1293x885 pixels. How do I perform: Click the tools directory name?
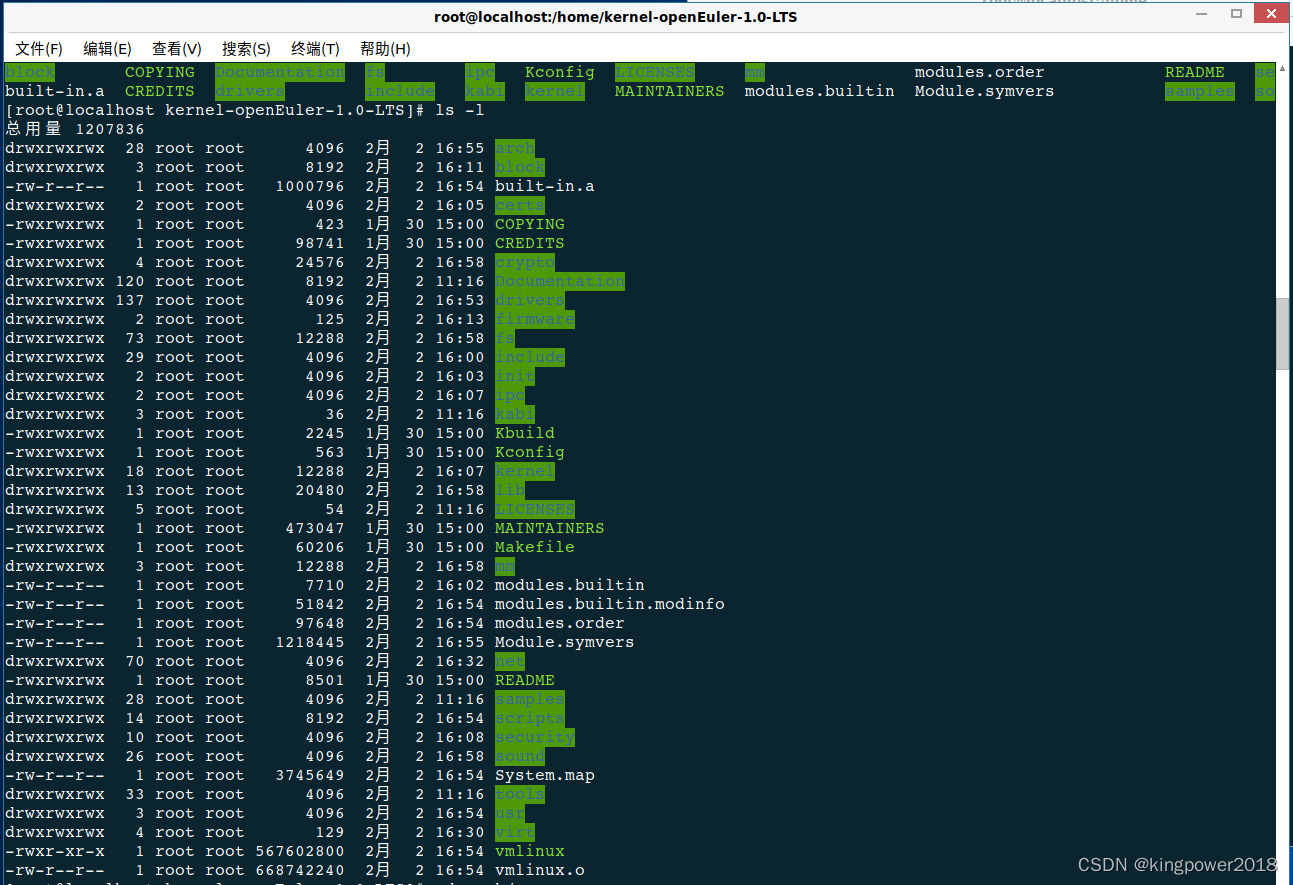click(519, 794)
